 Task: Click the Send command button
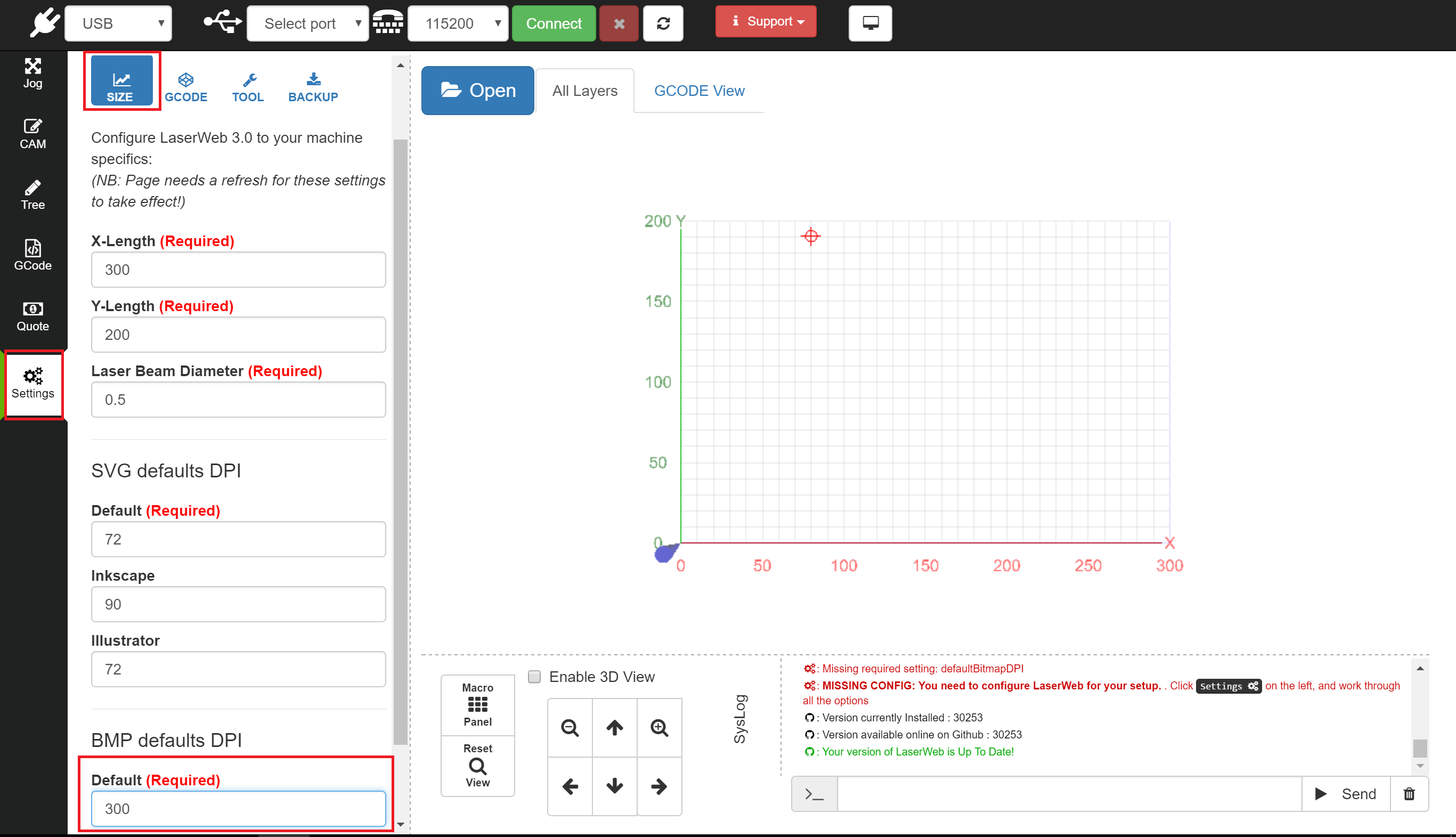pos(1346,794)
